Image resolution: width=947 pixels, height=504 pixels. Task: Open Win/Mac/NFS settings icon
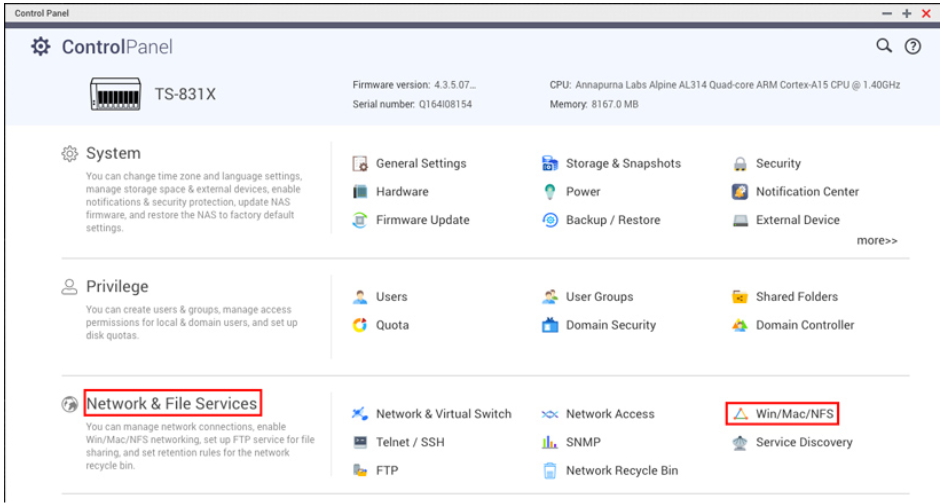(740, 414)
